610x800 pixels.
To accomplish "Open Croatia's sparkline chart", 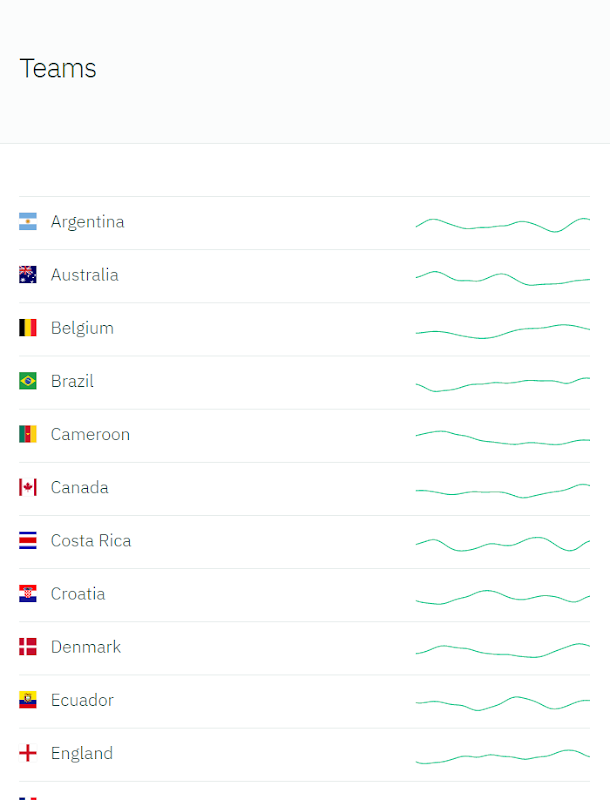I will [x=502, y=596].
